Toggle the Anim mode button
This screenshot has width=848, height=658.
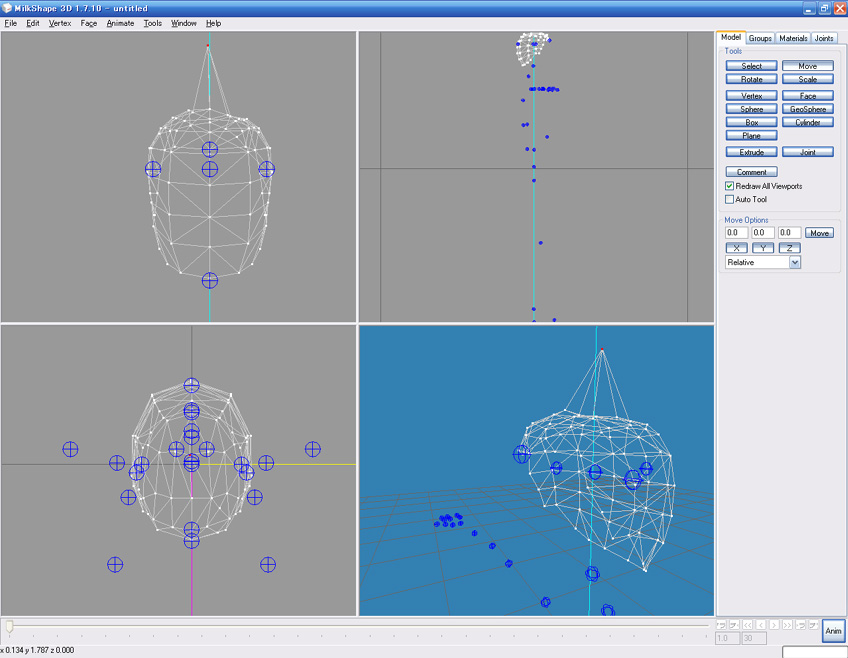point(833,631)
